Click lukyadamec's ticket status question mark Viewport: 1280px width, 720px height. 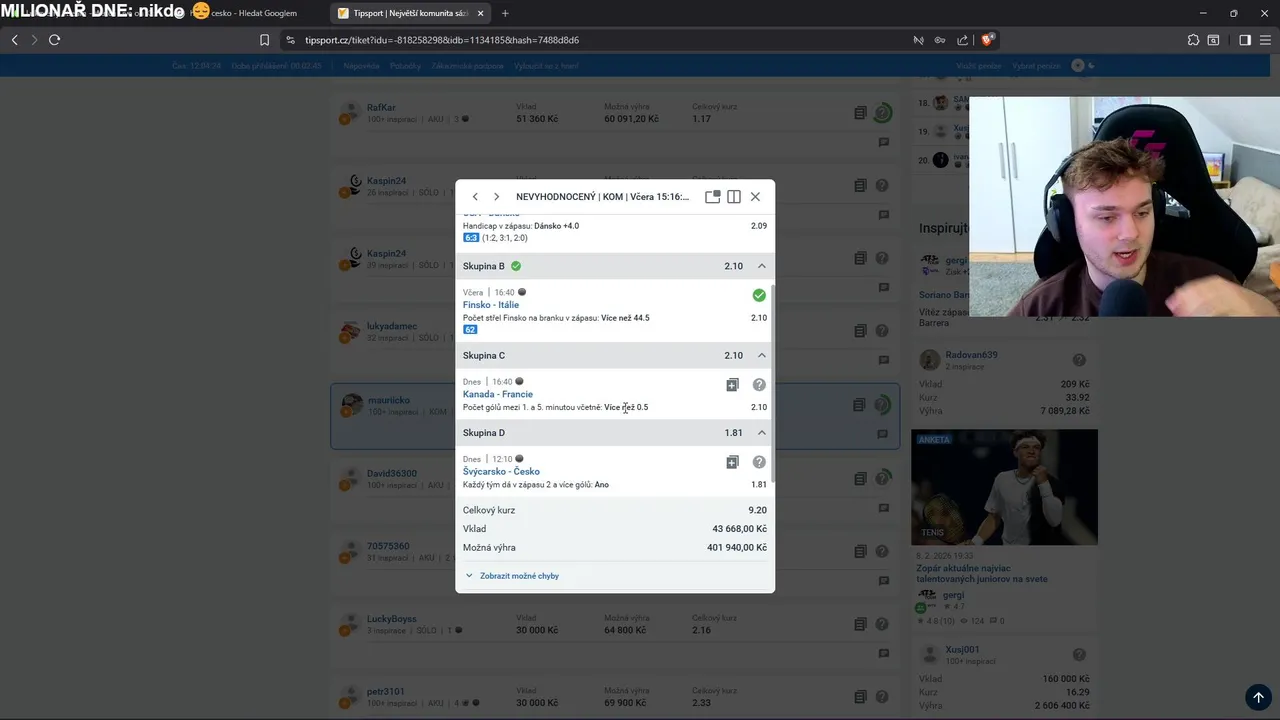pos(882,331)
